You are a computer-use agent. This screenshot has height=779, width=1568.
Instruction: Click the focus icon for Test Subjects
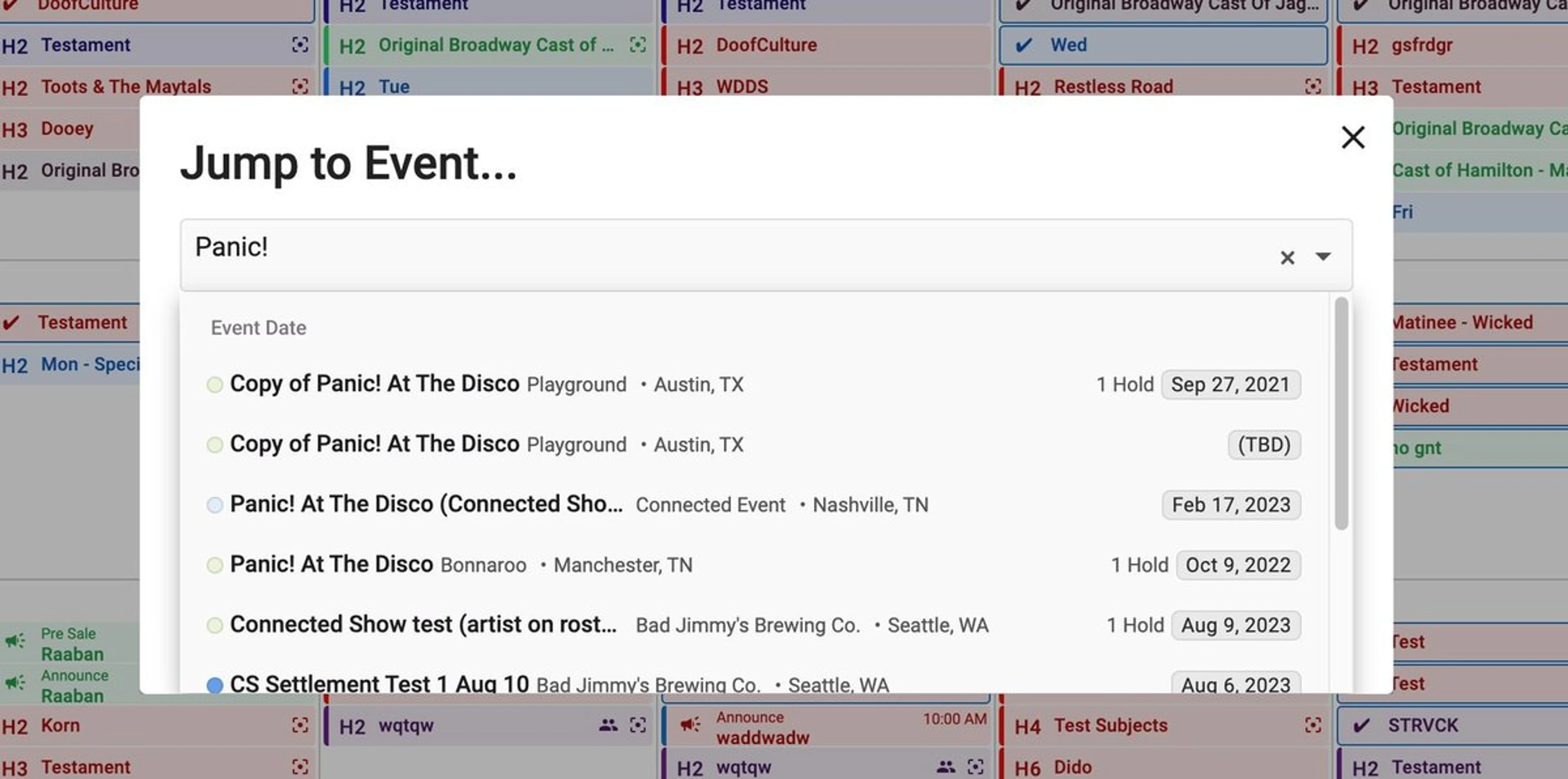point(1313,725)
